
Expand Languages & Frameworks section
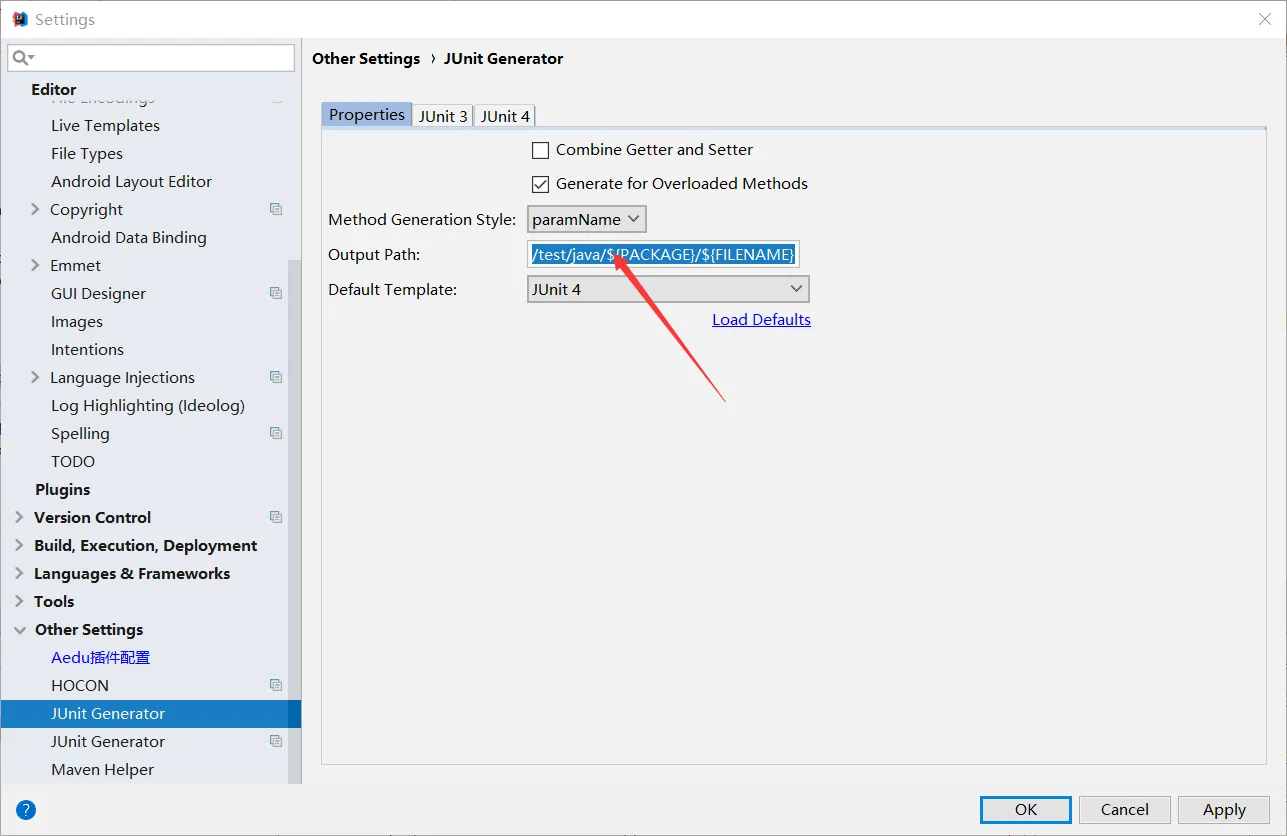pyautogui.click(x=19, y=573)
